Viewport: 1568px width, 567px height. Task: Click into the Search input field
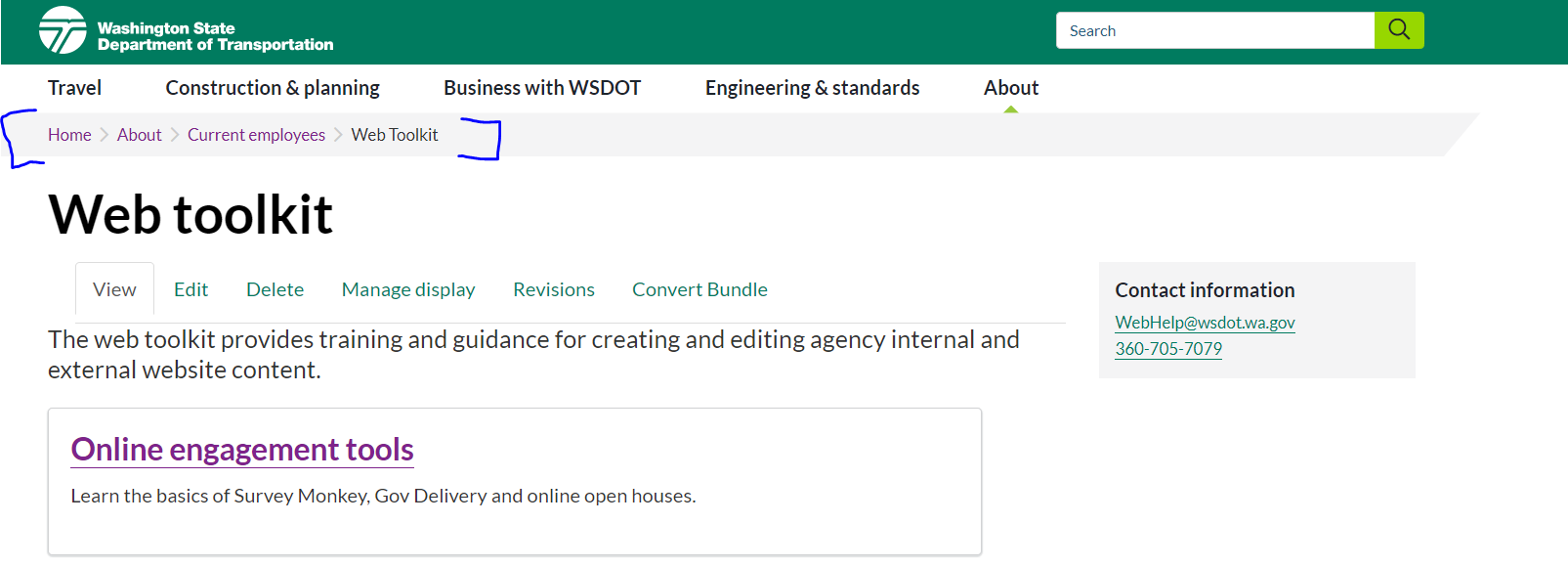coord(1214,30)
